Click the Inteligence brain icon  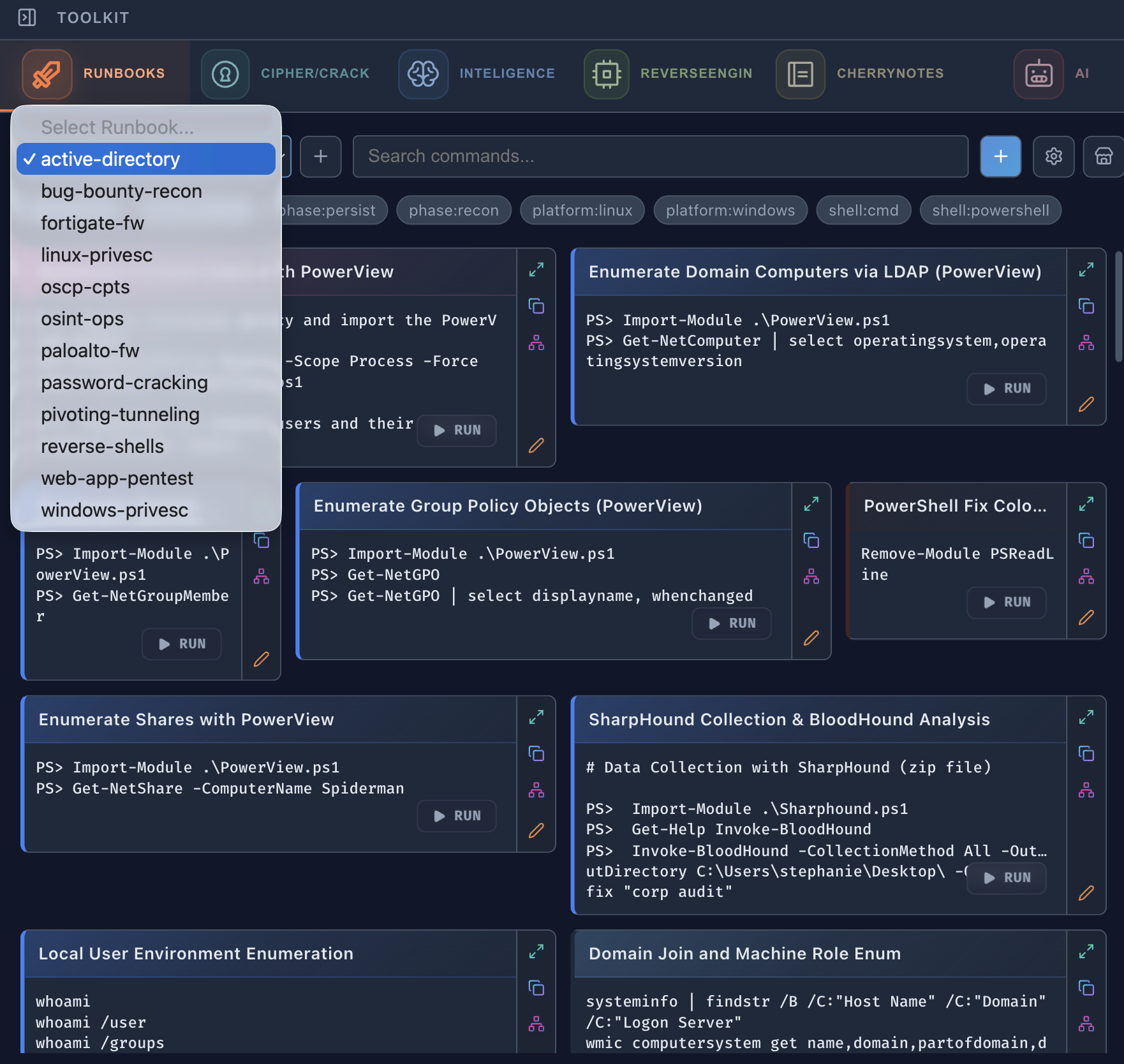(423, 74)
